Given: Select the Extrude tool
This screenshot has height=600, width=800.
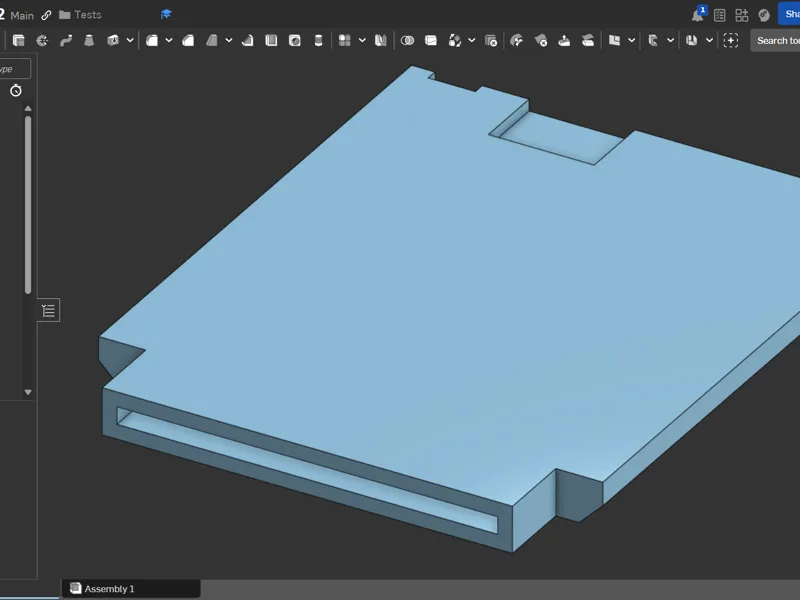Looking at the screenshot, I should (19, 40).
